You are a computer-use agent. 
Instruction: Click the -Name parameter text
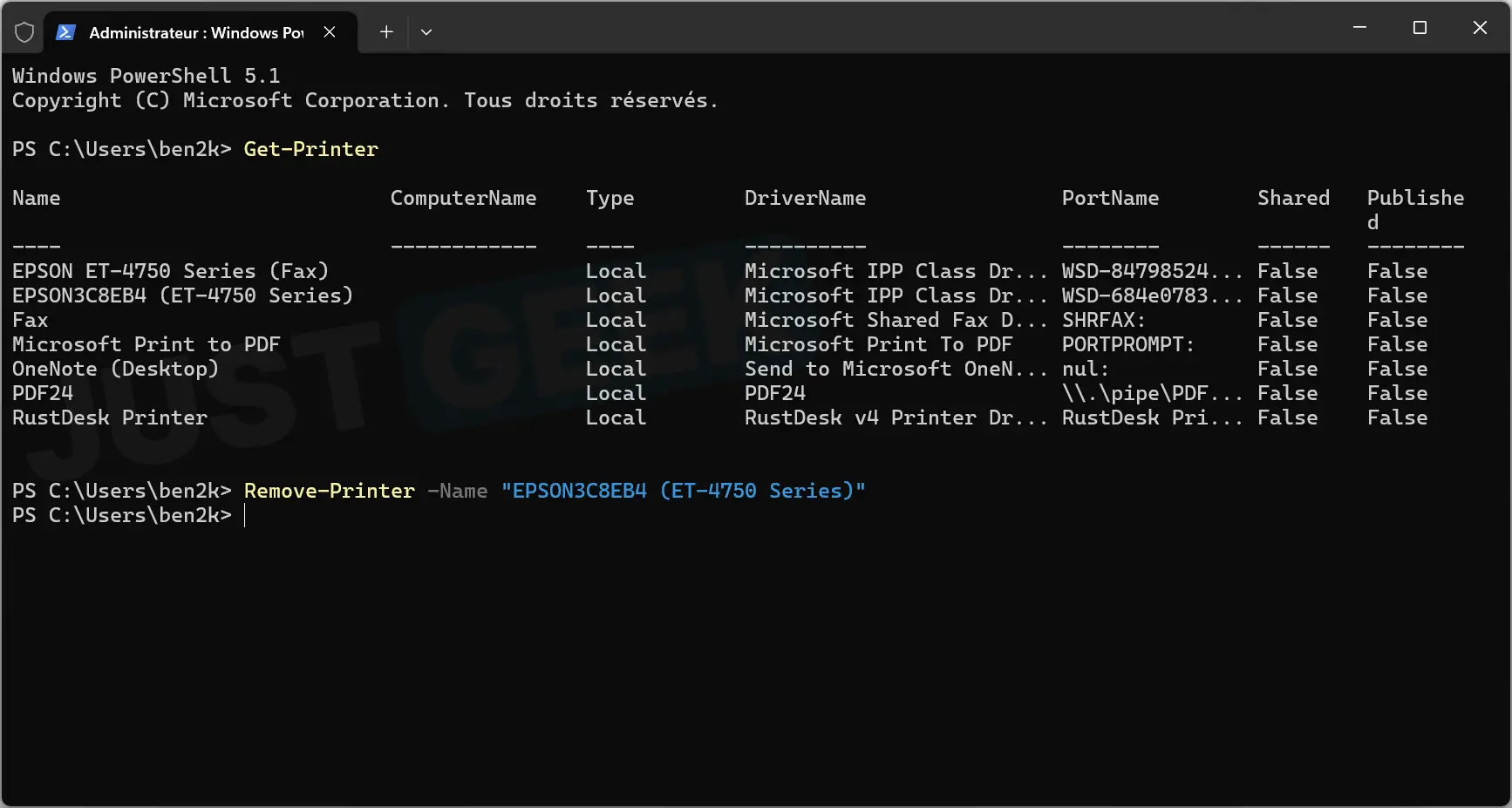pos(457,491)
